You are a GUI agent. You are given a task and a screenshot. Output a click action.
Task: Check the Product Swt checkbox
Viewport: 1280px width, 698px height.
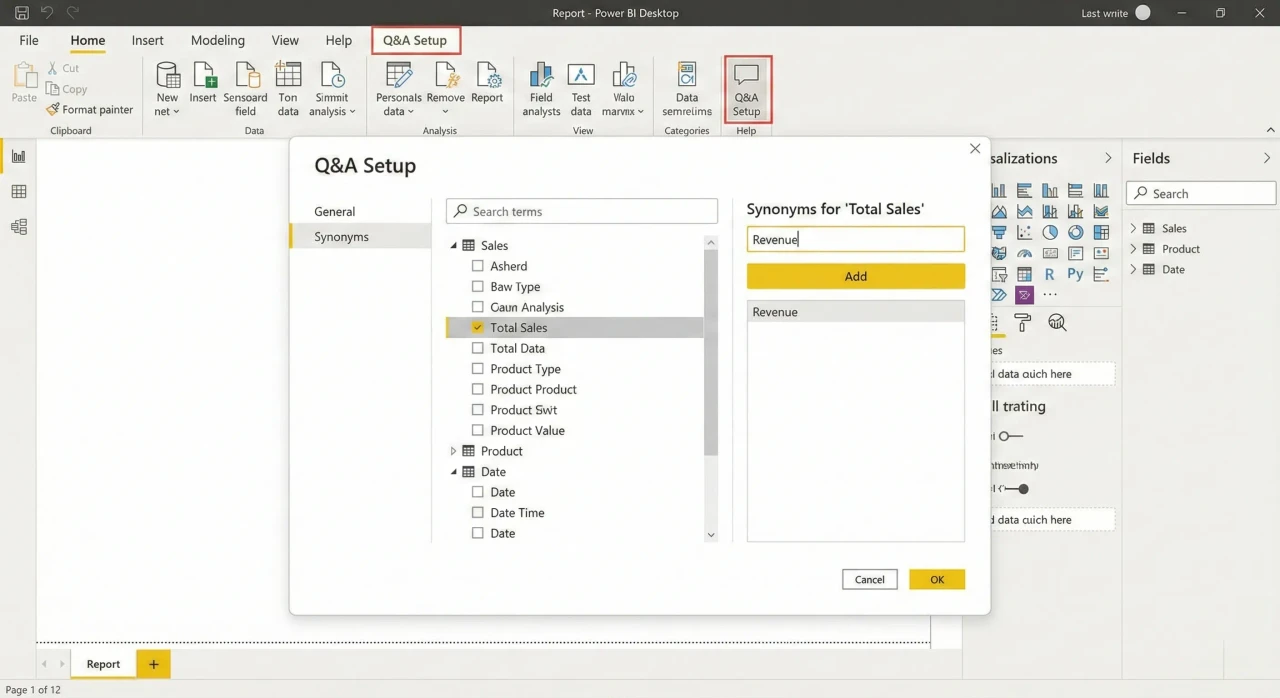(478, 409)
